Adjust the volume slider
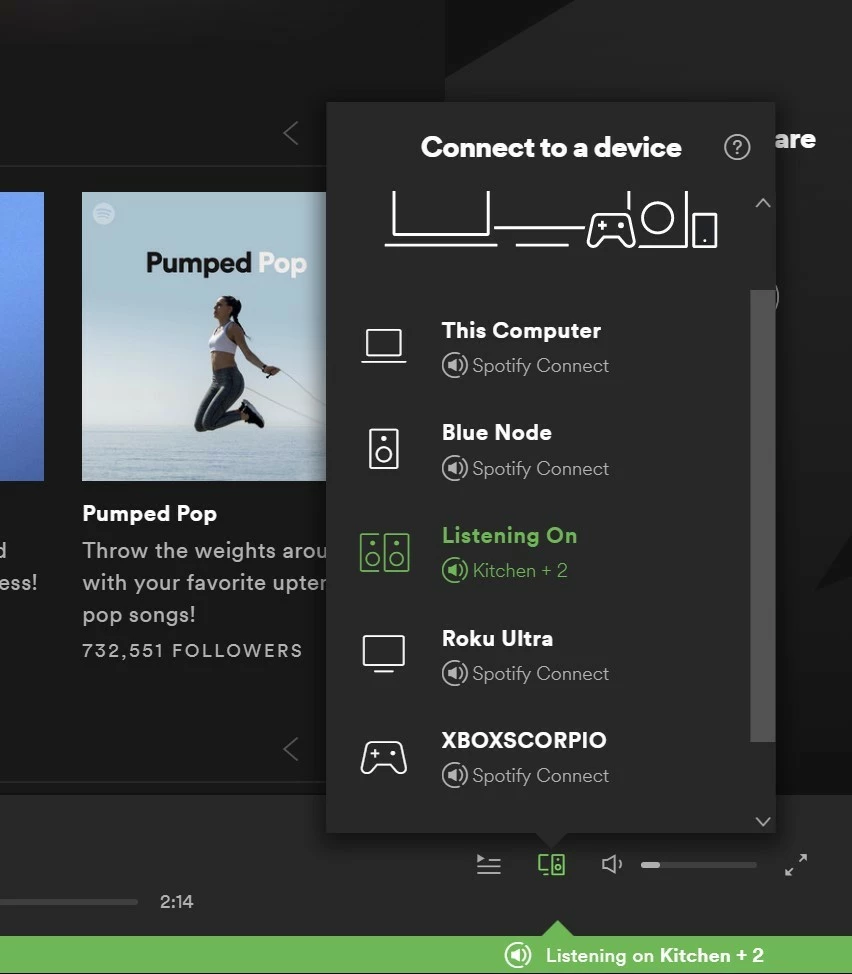This screenshot has height=974, width=852. 699,865
